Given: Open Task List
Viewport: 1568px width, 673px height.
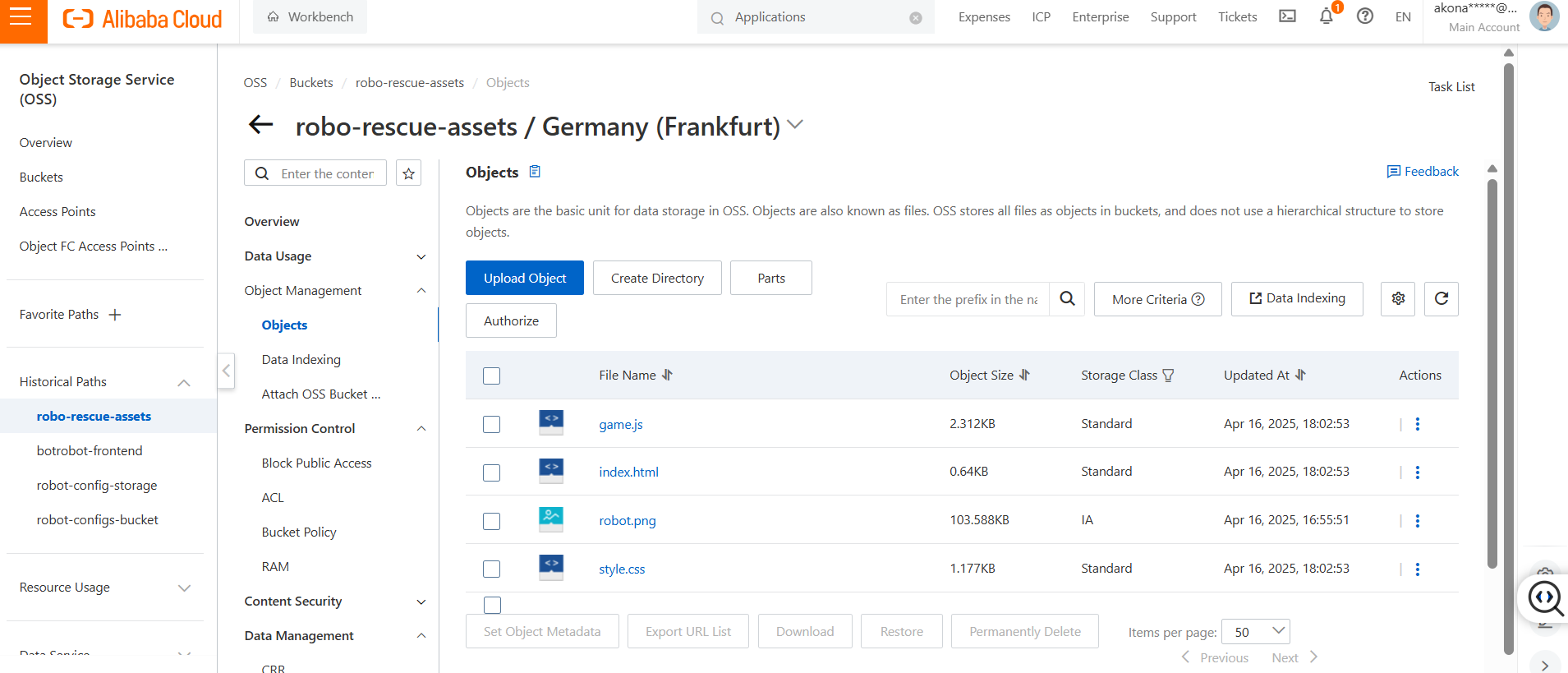Looking at the screenshot, I should 1451,87.
